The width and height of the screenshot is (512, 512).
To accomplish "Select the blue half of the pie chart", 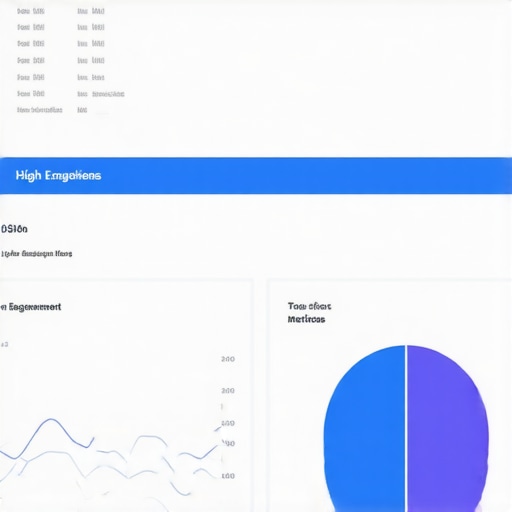I will click(x=364, y=428).
